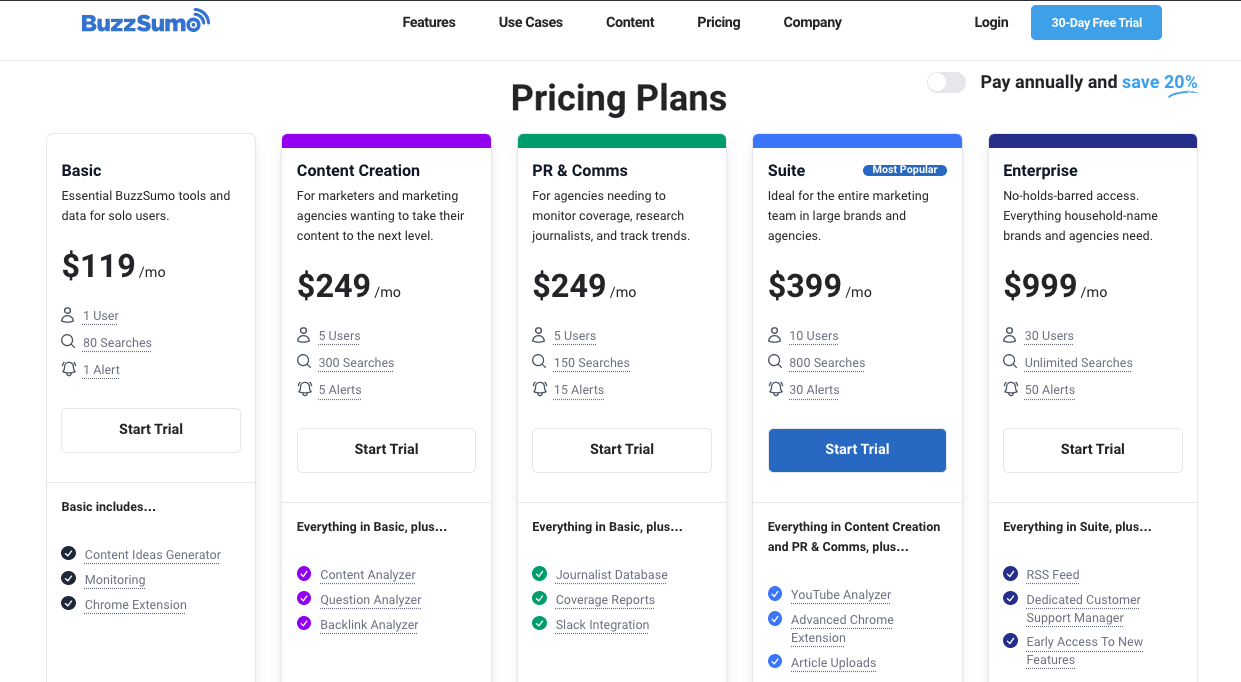Viewport: 1241px width, 682px height.
Task: Open the Content Ideas Generator link
Action: 153,554
